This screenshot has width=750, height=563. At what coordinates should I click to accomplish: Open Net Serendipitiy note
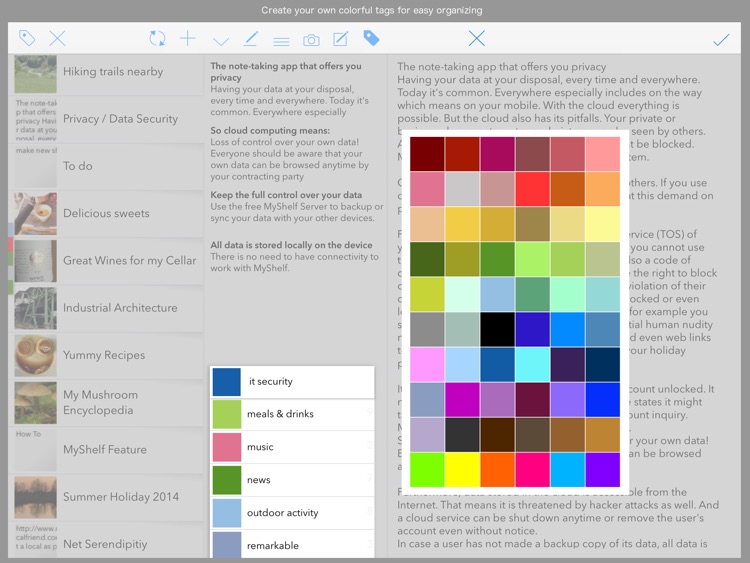(x=106, y=541)
